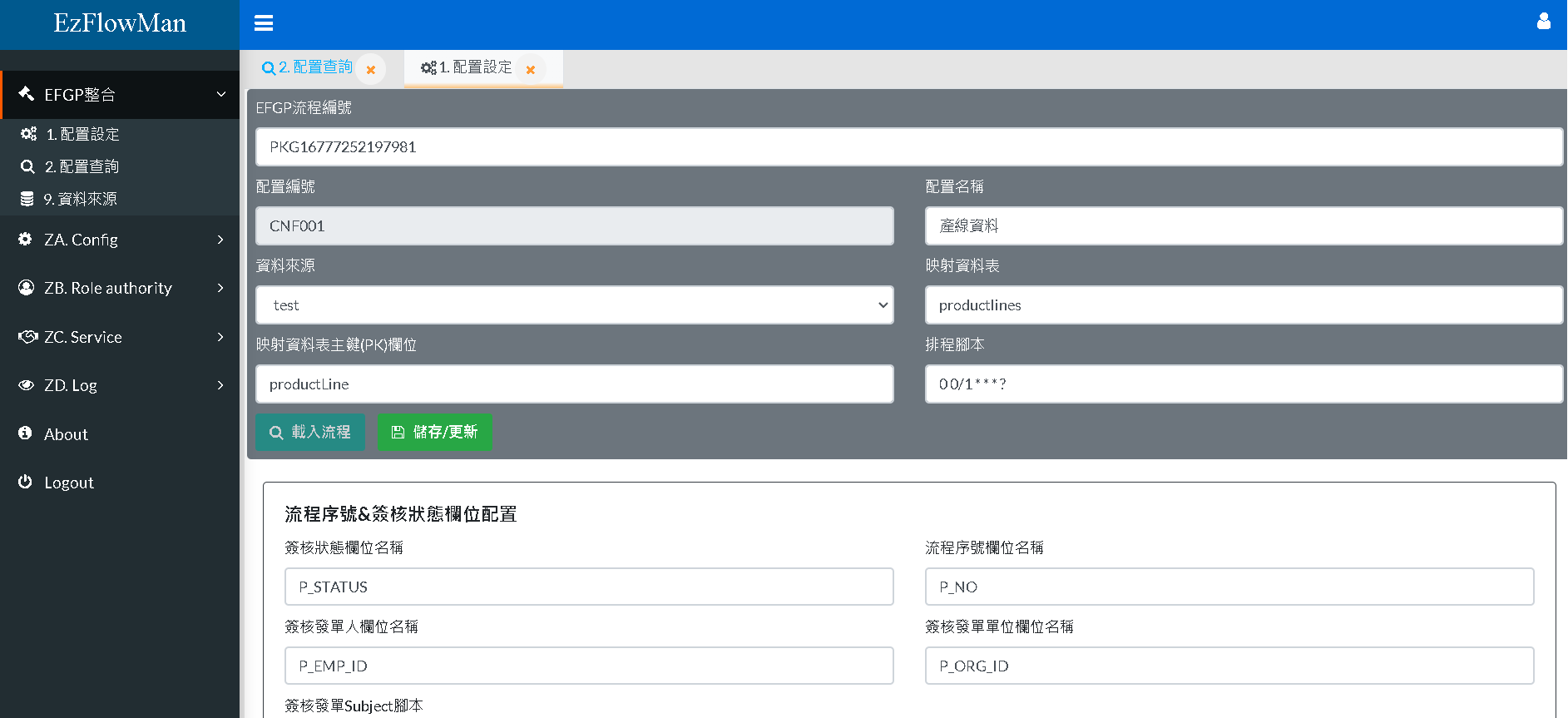Focus the 簽核狀態欄位名稱 field P_STATUS
Viewport: 1568px width, 718px height.
coord(589,587)
